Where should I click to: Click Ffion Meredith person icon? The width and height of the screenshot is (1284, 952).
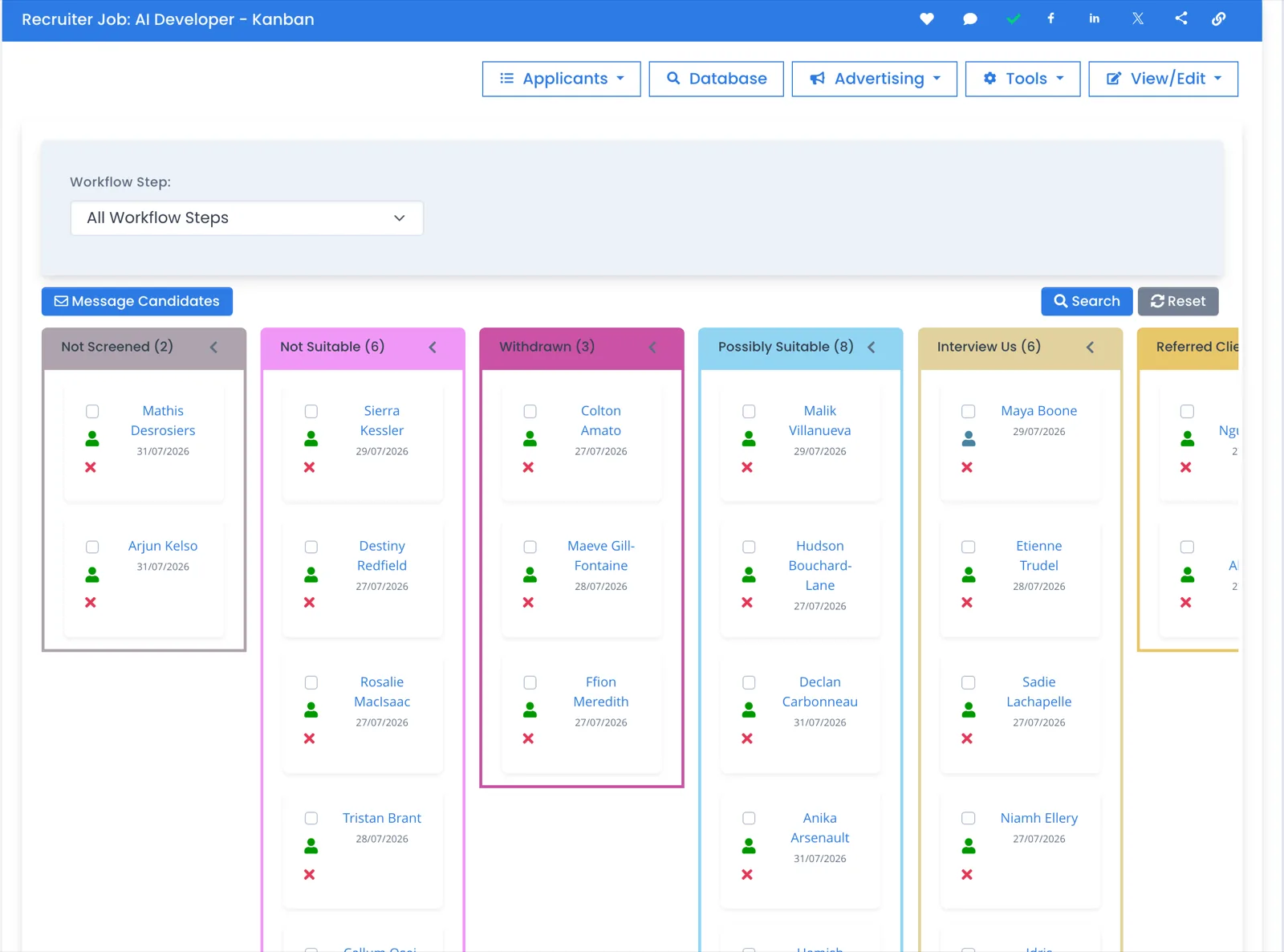pos(530,710)
